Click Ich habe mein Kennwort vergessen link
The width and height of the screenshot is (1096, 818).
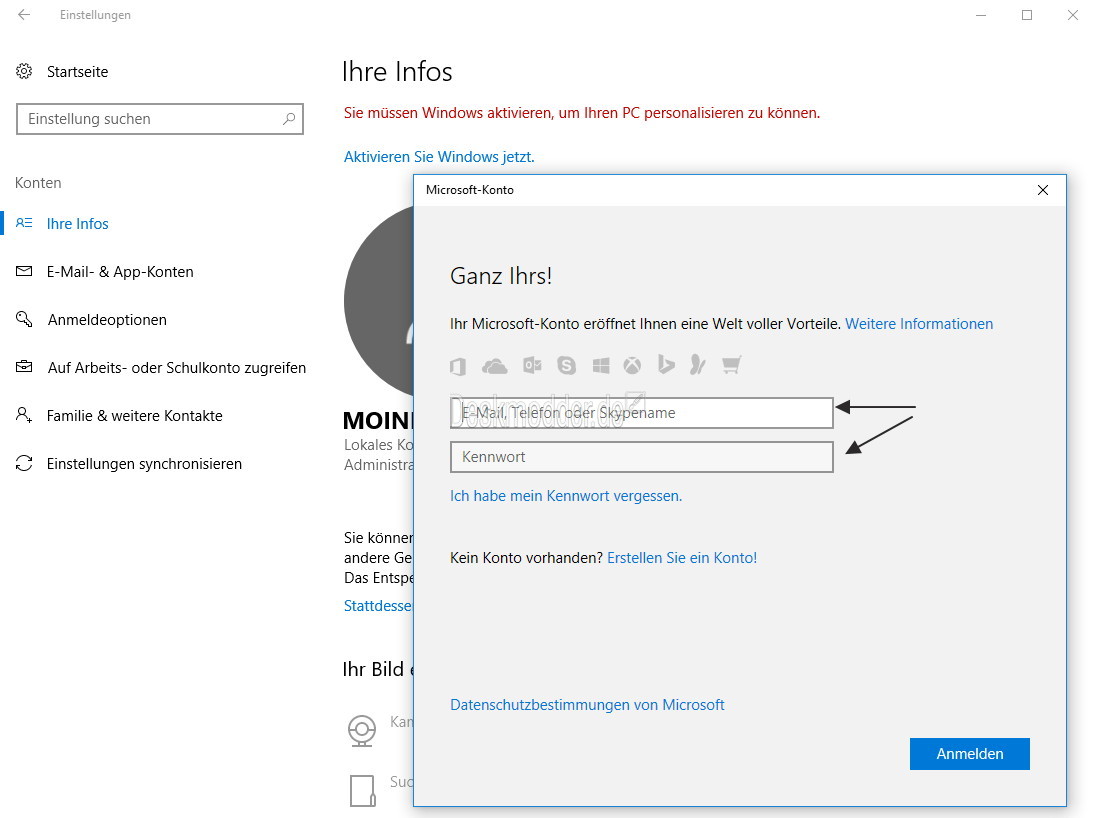[x=566, y=496]
